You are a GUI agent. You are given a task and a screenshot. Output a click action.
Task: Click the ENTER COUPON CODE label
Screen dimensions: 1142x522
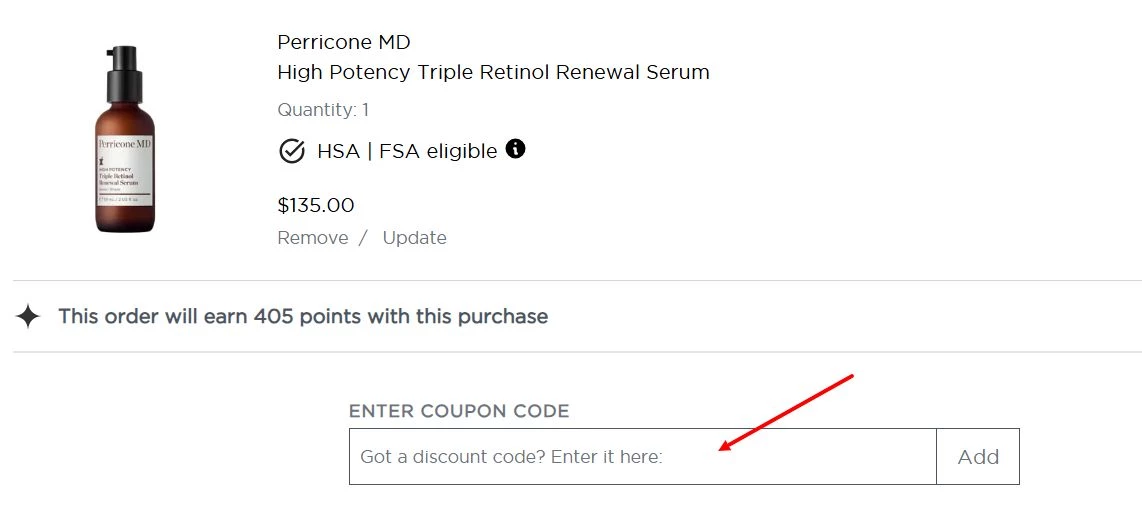(458, 411)
